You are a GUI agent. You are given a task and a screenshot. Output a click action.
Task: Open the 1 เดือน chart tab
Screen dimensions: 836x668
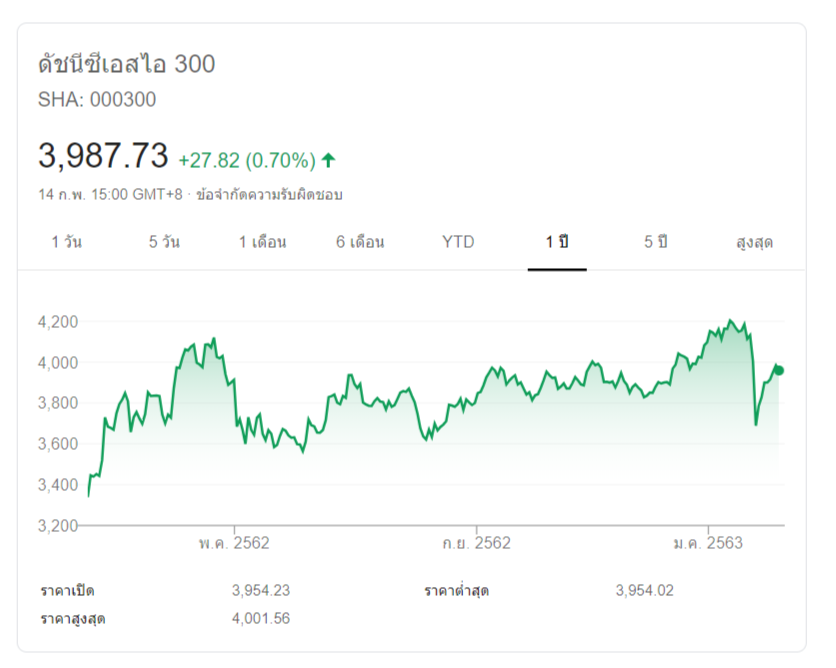[x=263, y=242]
